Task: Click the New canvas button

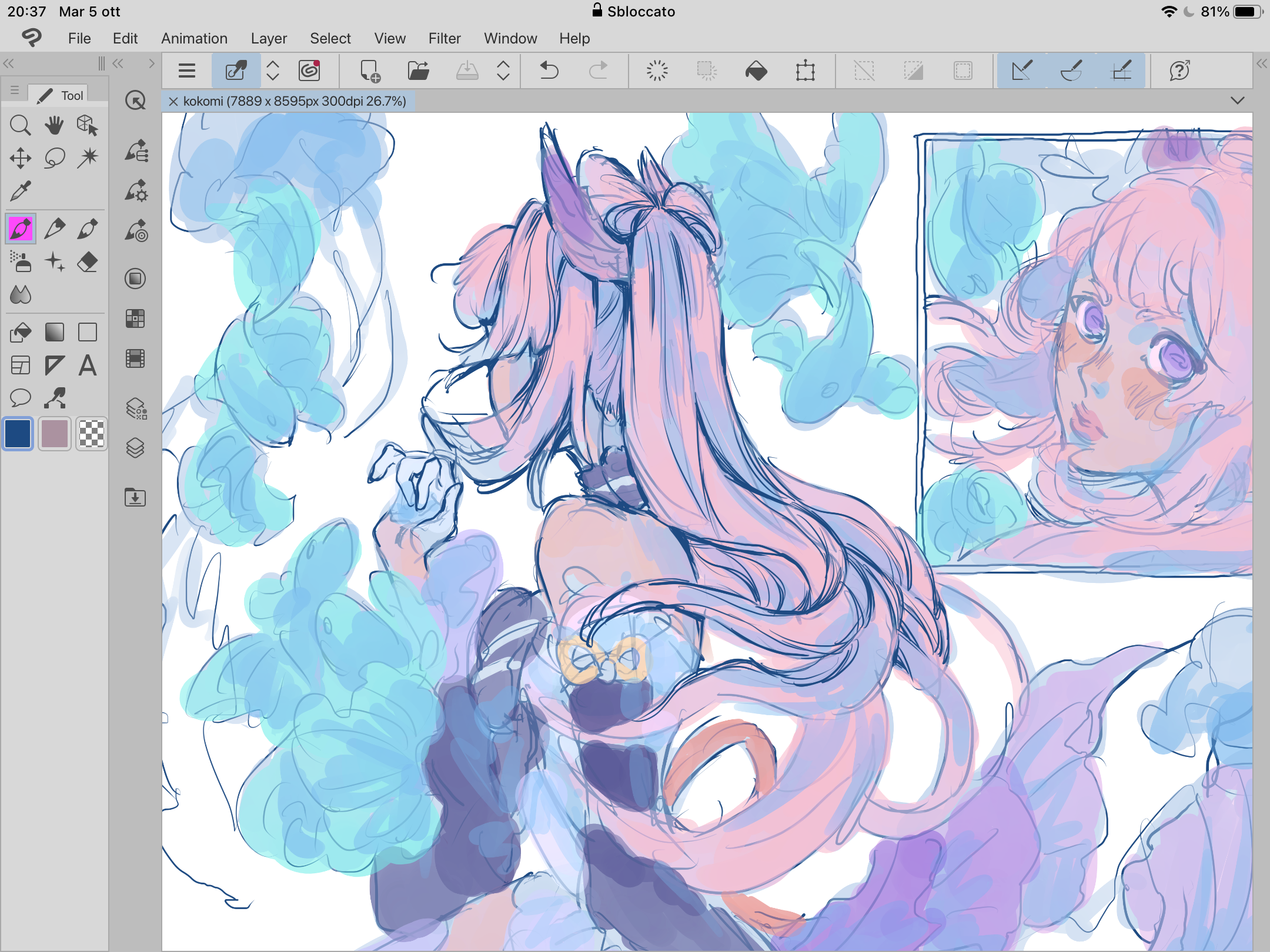Action: point(370,71)
